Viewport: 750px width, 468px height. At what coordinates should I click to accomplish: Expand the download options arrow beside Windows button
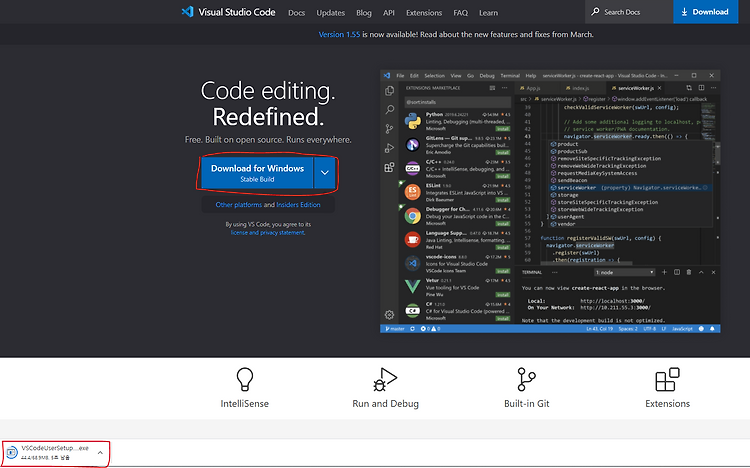click(324, 173)
